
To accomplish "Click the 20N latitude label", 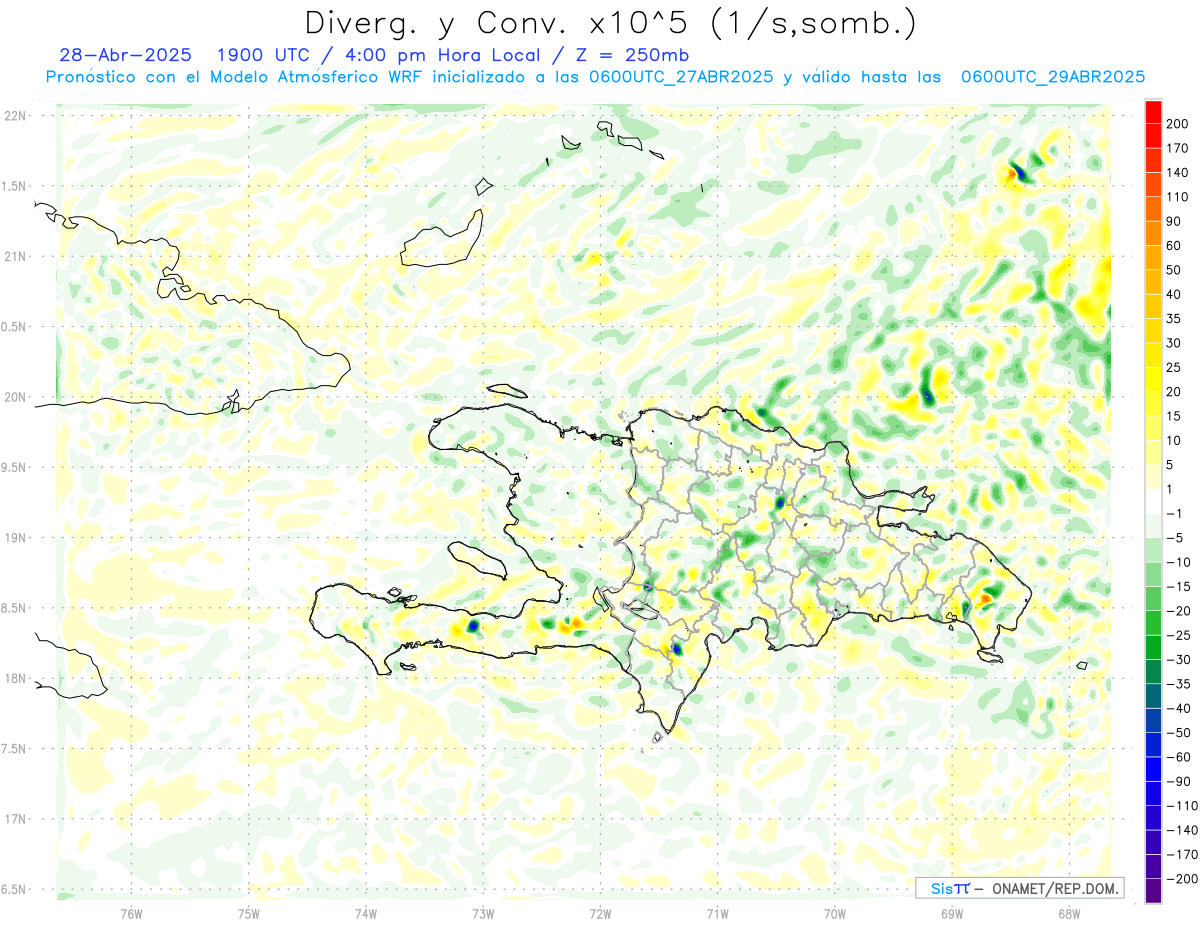I will click(14, 397).
